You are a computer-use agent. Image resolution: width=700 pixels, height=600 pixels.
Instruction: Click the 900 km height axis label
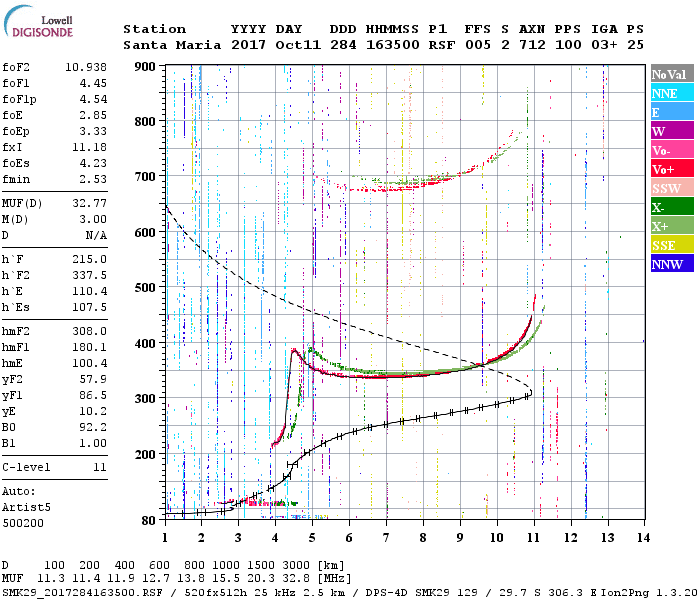point(146,67)
